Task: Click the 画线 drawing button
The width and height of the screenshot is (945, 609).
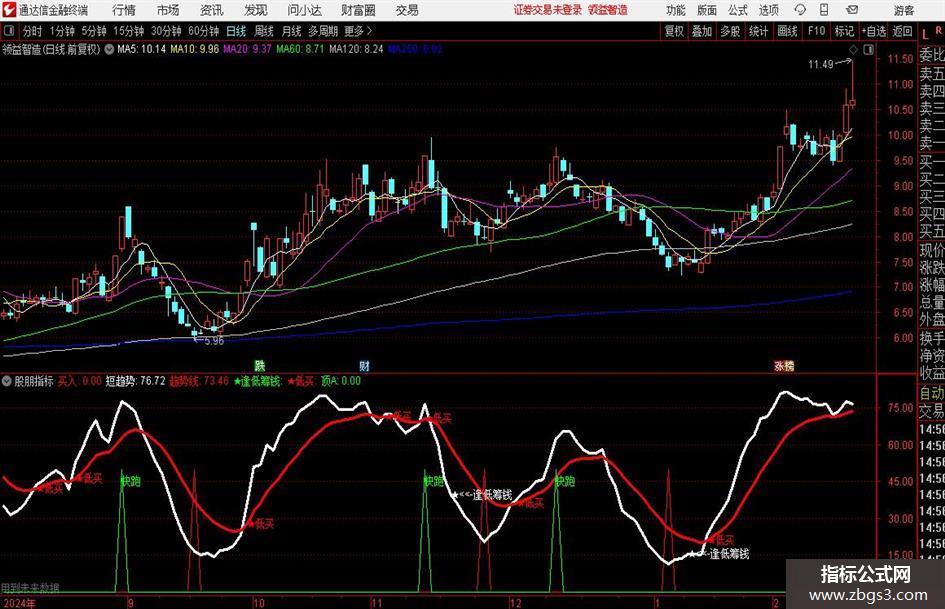Action: [x=787, y=31]
